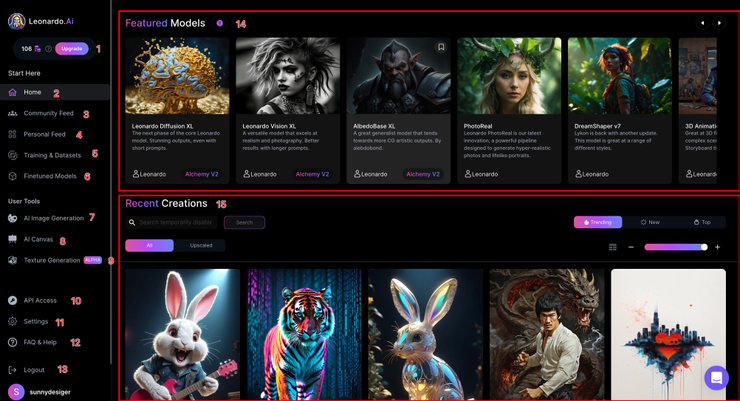
Task: Click the bookmark icon on AlbedoBase XL
Action: pyautogui.click(x=441, y=47)
